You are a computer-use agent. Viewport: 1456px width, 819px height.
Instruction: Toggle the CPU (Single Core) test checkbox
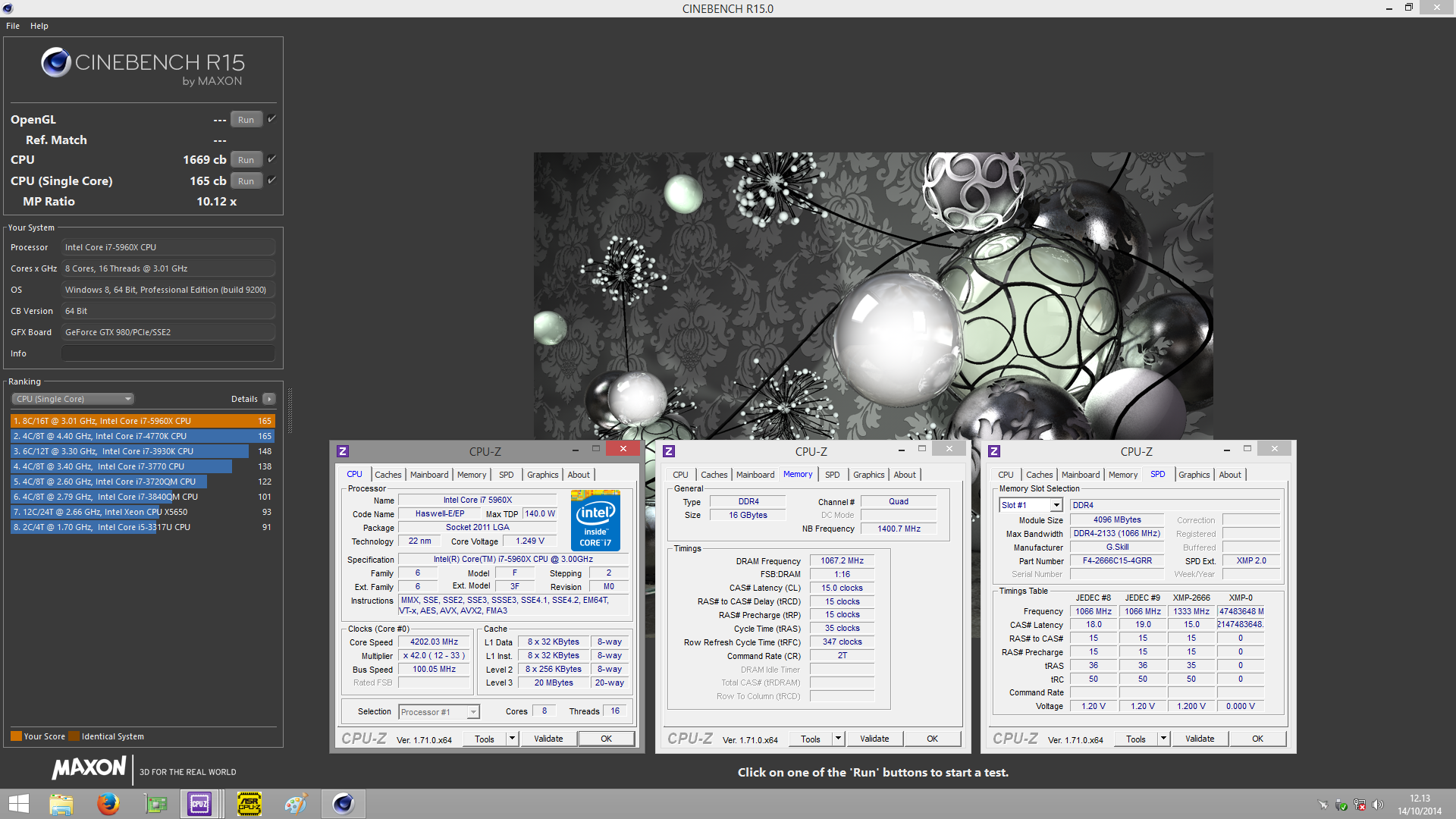(x=271, y=180)
